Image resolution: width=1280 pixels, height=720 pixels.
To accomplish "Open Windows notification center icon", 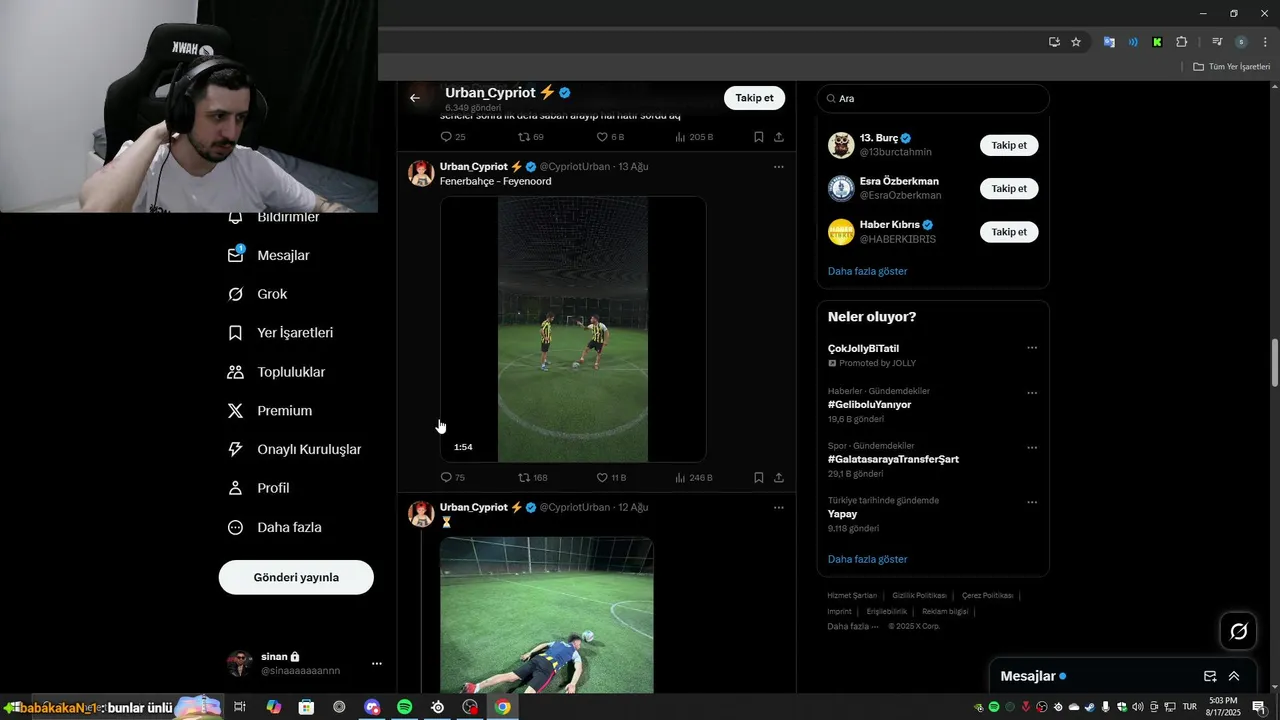I will pos(1259,707).
